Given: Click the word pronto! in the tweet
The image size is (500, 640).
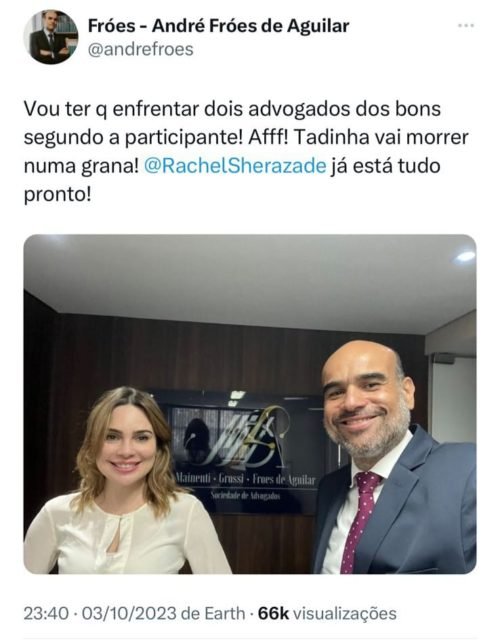Looking at the screenshot, I should coord(57,195).
